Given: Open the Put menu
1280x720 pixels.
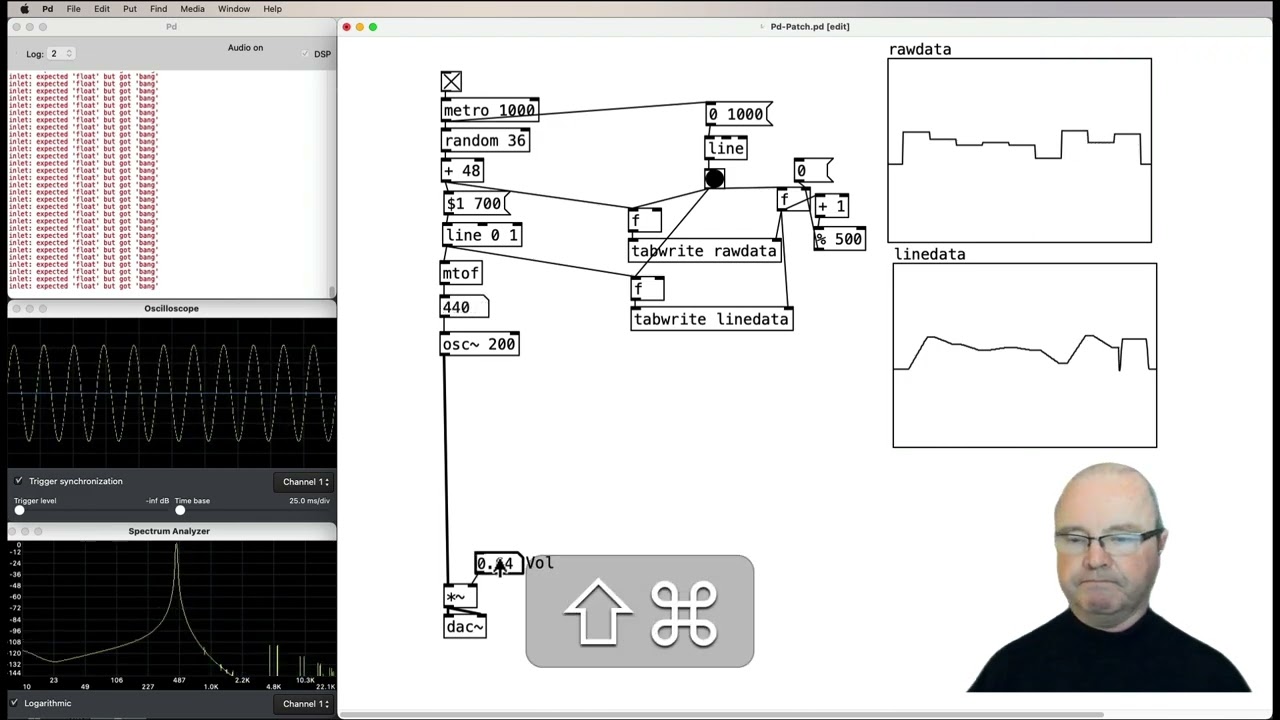Looking at the screenshot, I should point(130,9).
